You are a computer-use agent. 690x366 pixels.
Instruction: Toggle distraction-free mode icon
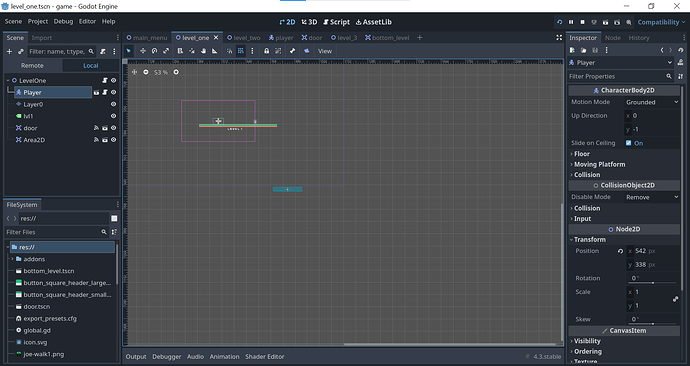pos(559,38)
